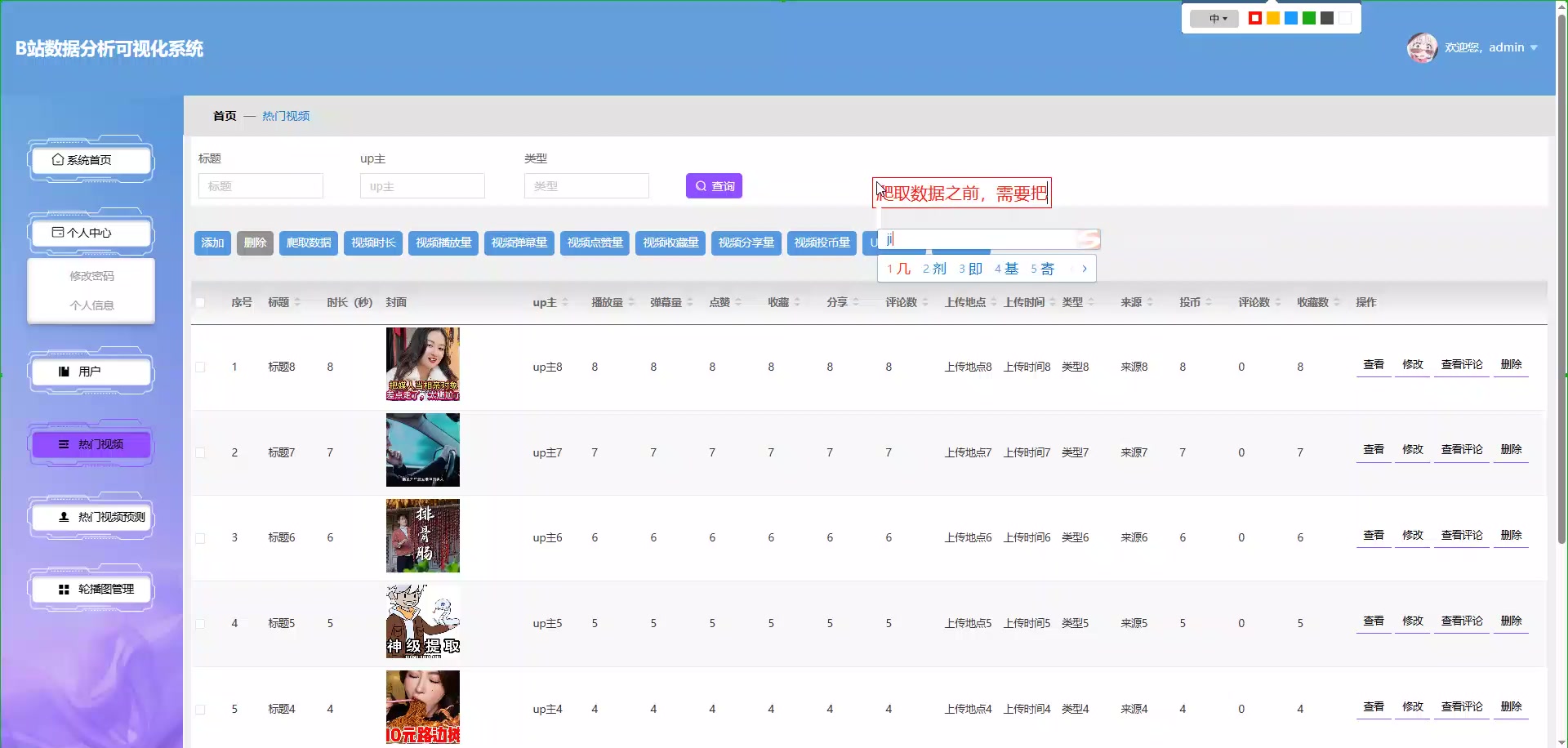1568x748 pixels.
Task: Pick the red annotation color swatch
Action: pyautogui.click(x=1255, y=18)
